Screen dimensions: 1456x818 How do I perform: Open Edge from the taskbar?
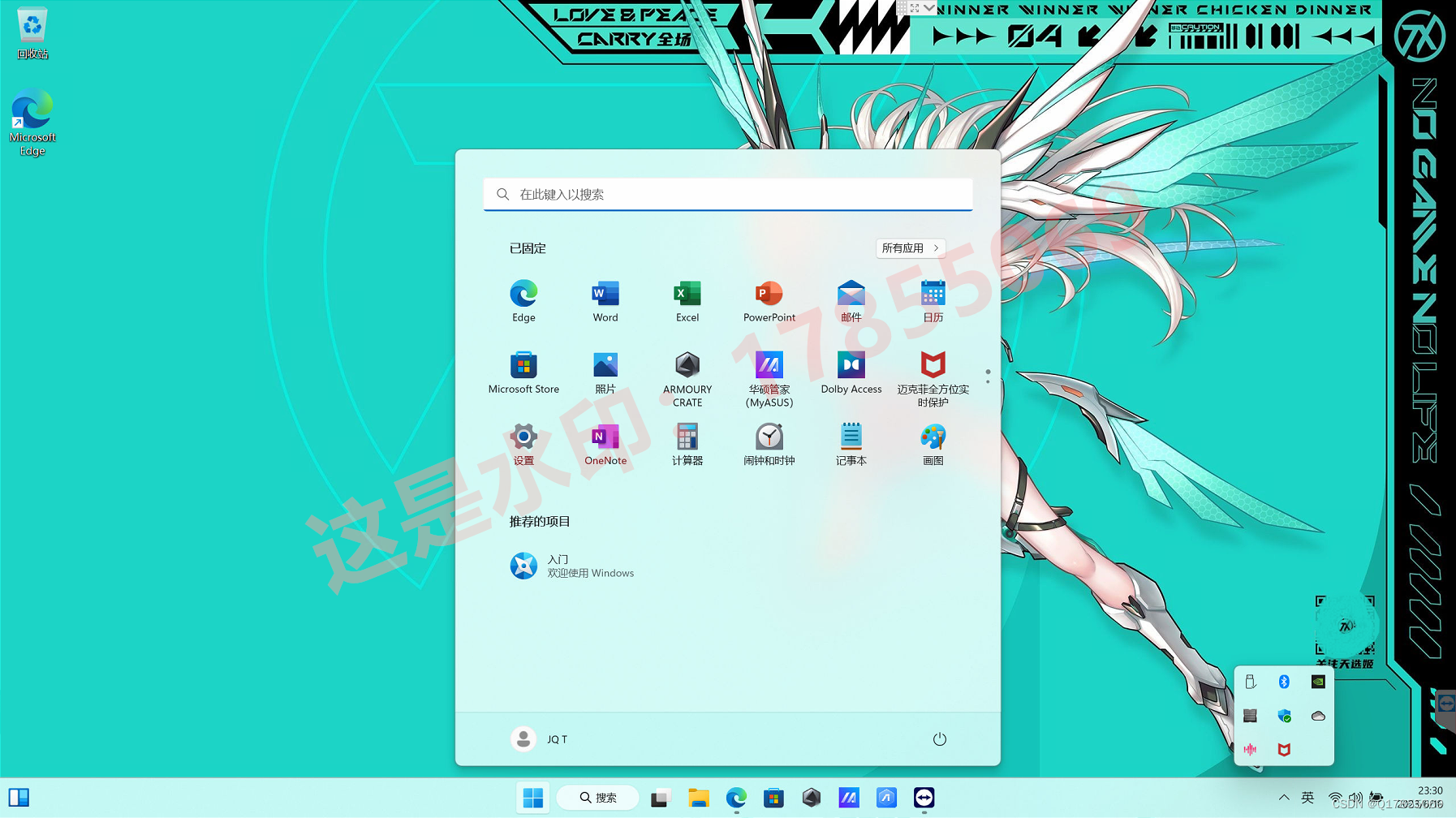click(x=736, y=799)
